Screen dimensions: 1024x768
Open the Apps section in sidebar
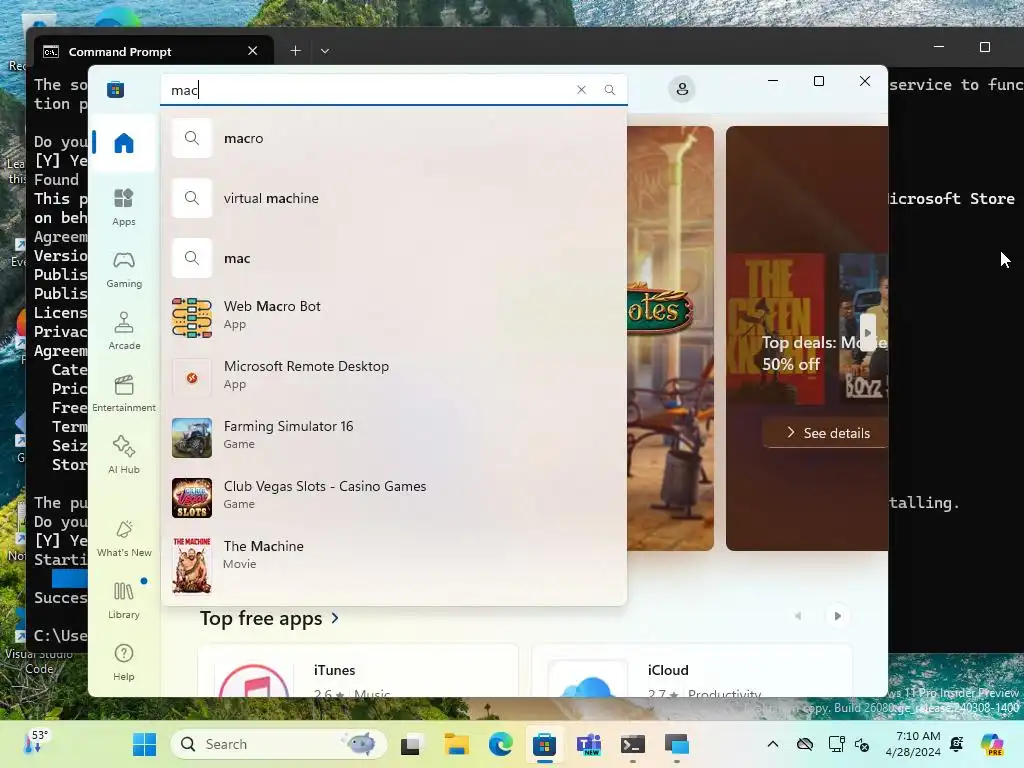pyautogui.click(x=123, y=207)
